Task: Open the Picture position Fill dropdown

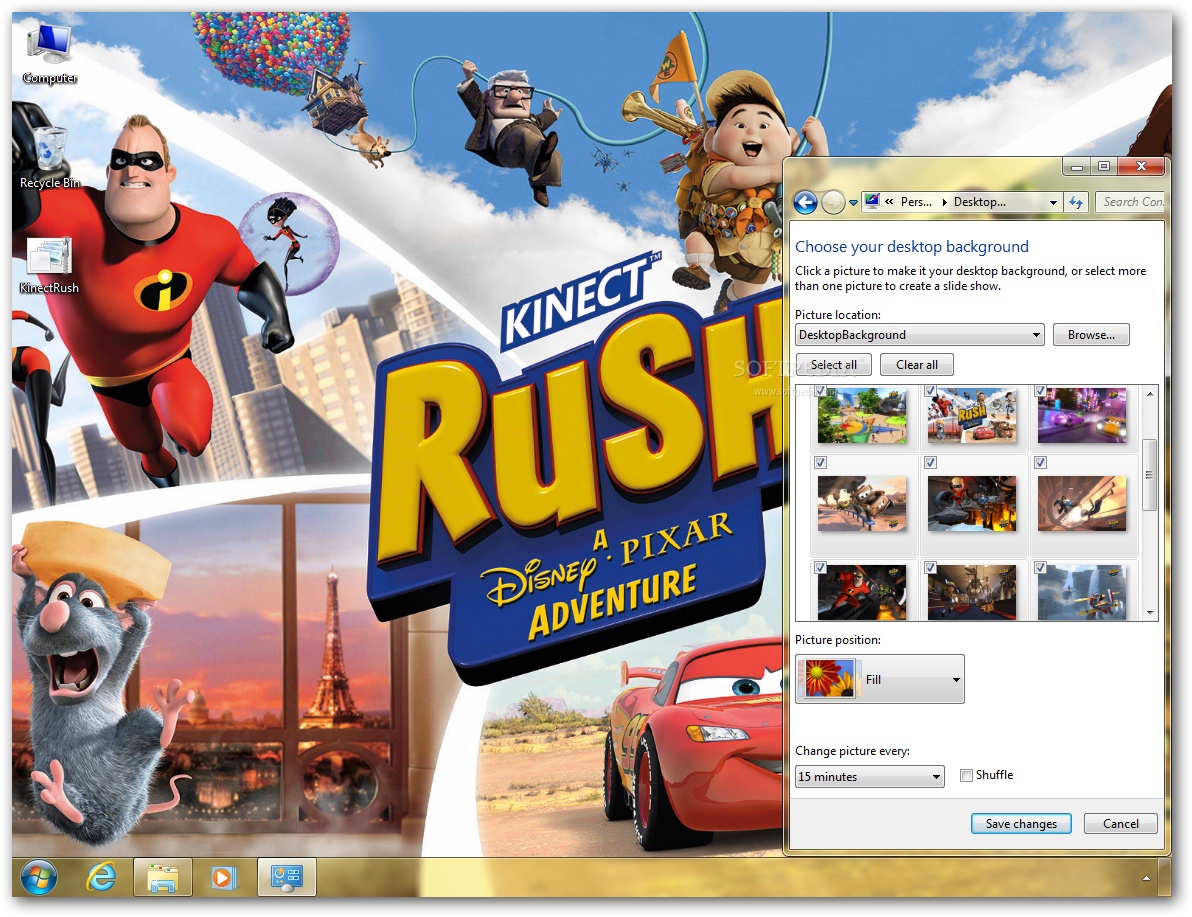Action: 880,679
